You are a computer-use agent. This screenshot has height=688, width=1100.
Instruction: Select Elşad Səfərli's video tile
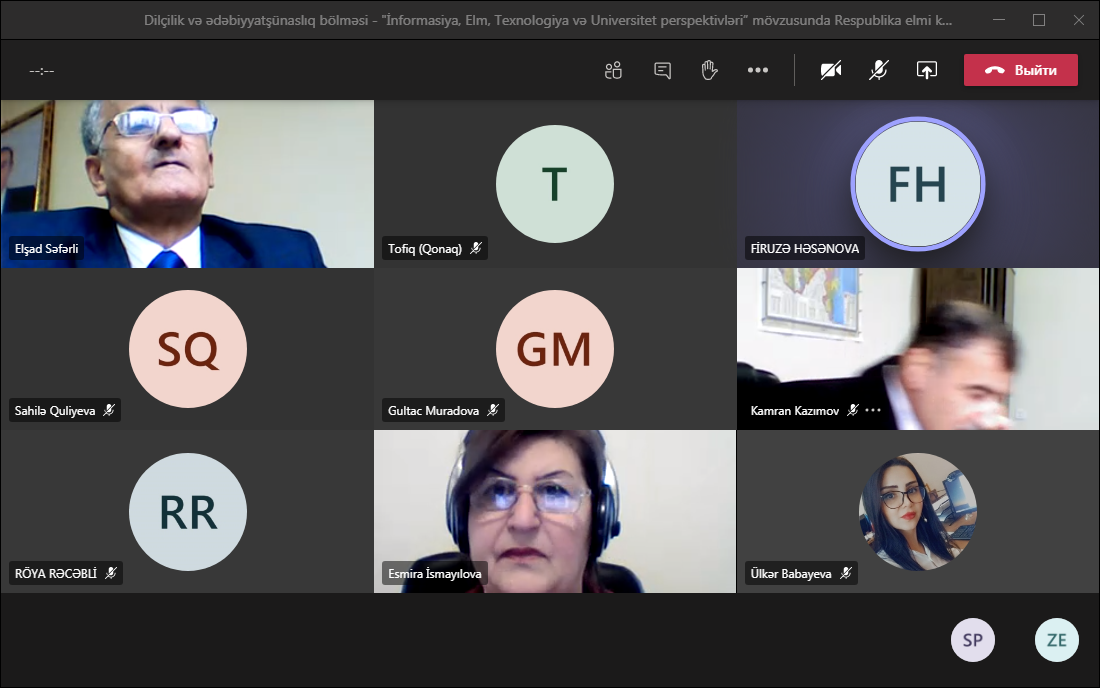coord(187,184)
